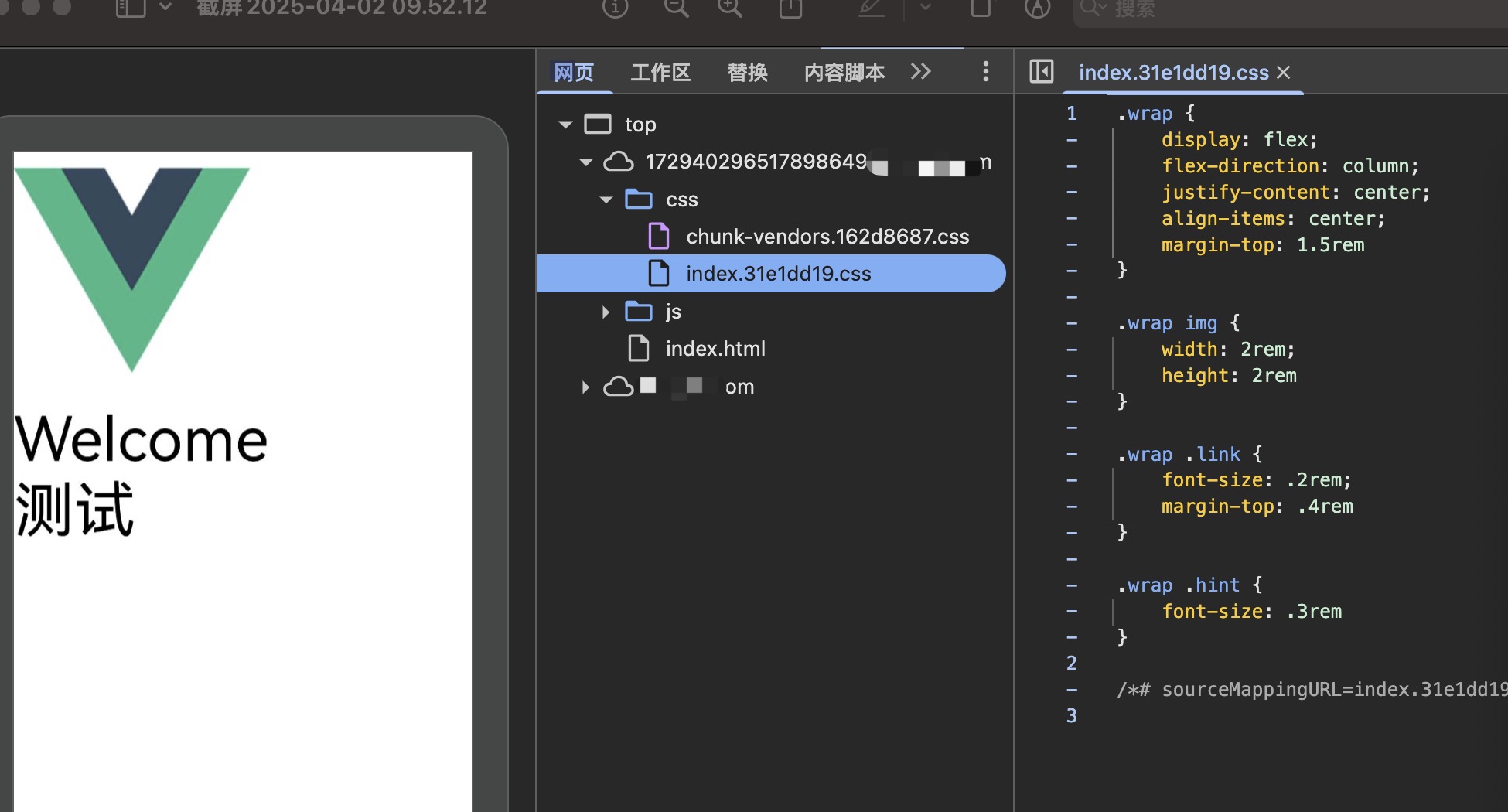Expand the second domain ending in om
Viewport: 1508px width, 812px height.
click(x=585, y=387)
